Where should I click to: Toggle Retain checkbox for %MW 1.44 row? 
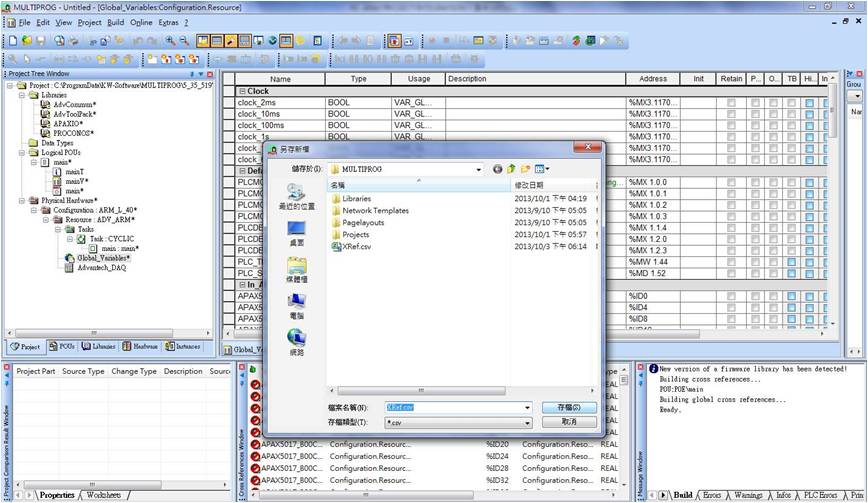(731, 262)
